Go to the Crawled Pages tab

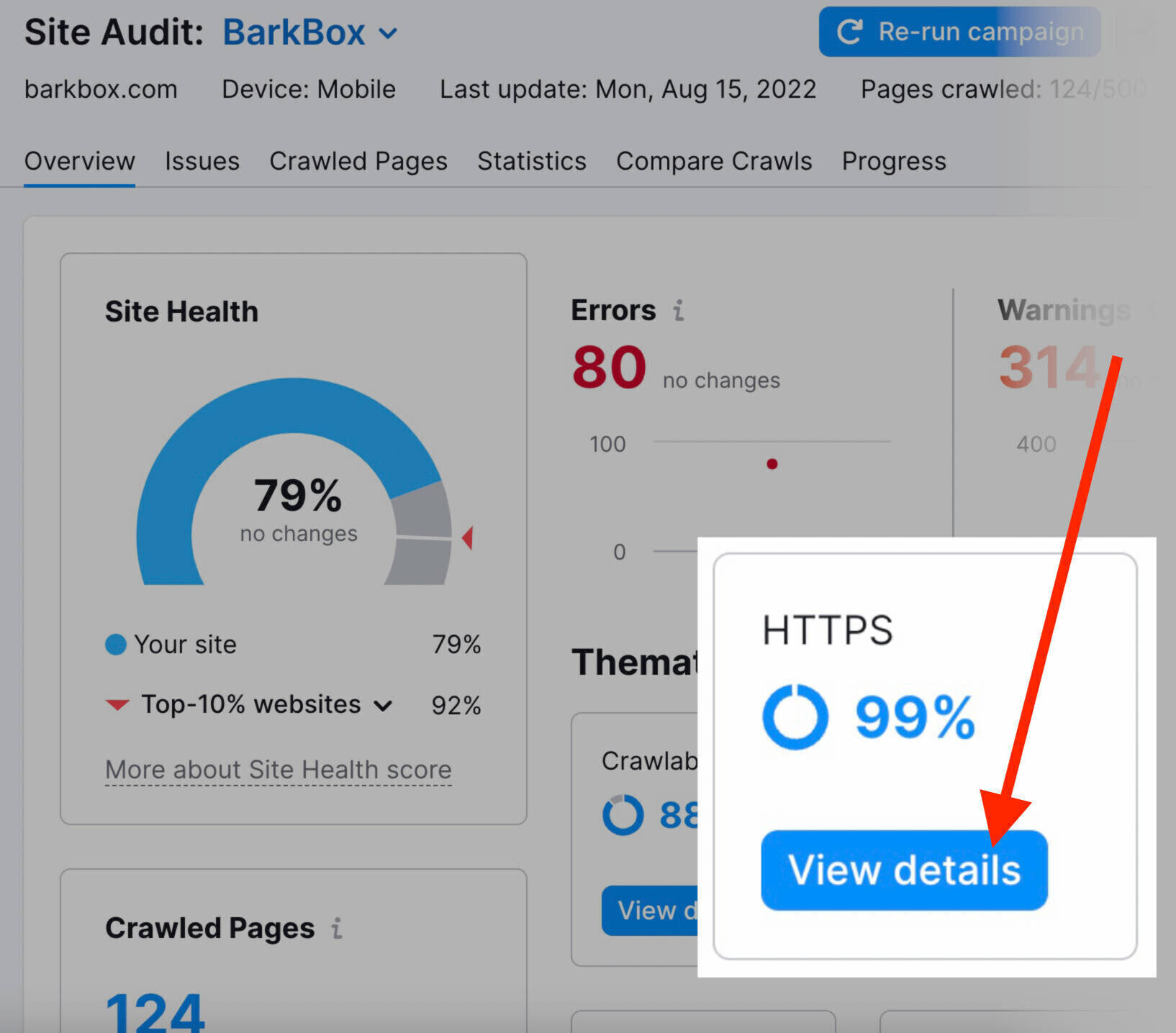coord(358,161)
